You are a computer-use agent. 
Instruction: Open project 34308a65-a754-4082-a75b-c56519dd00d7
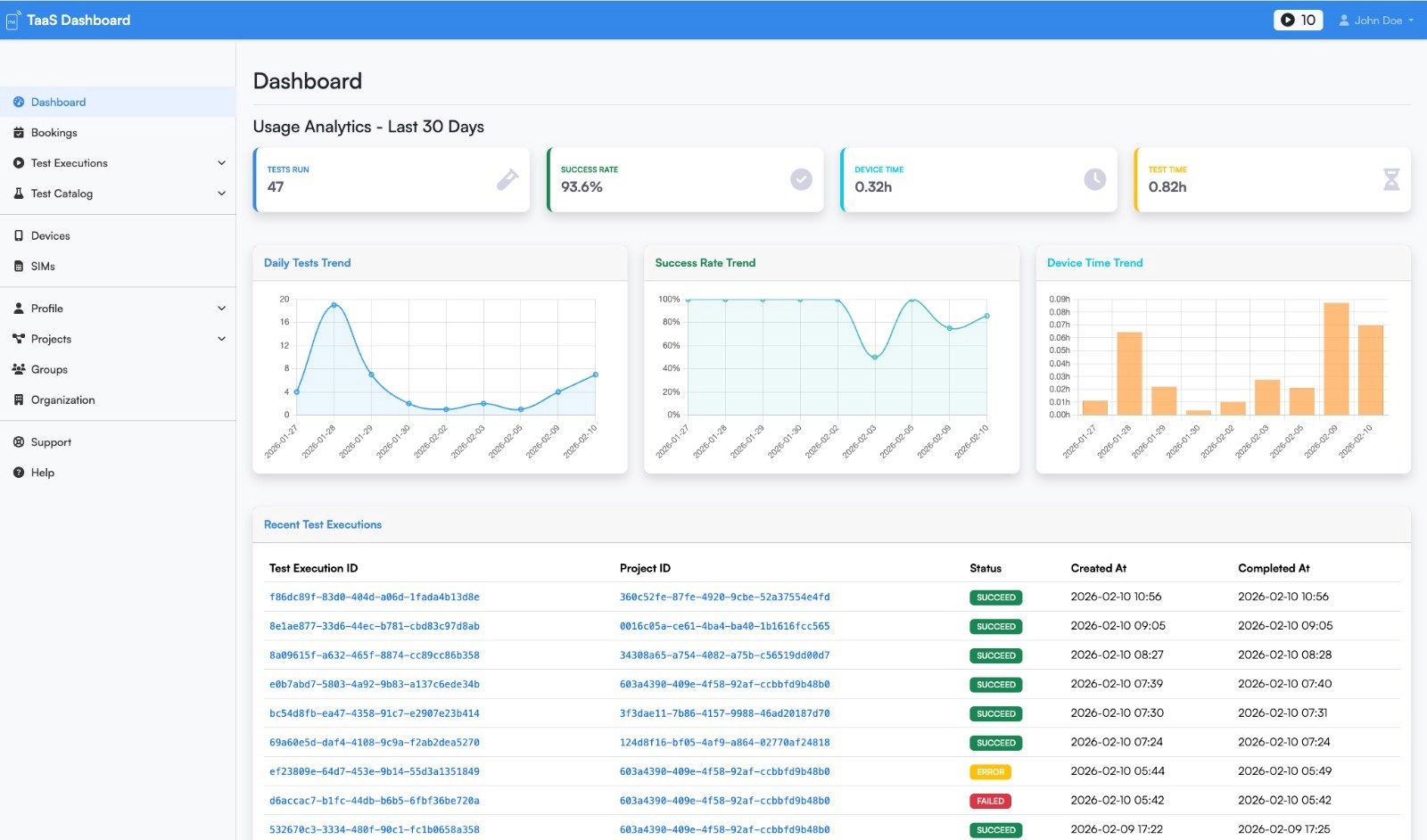pyautogui.click(x=725, y=655)
